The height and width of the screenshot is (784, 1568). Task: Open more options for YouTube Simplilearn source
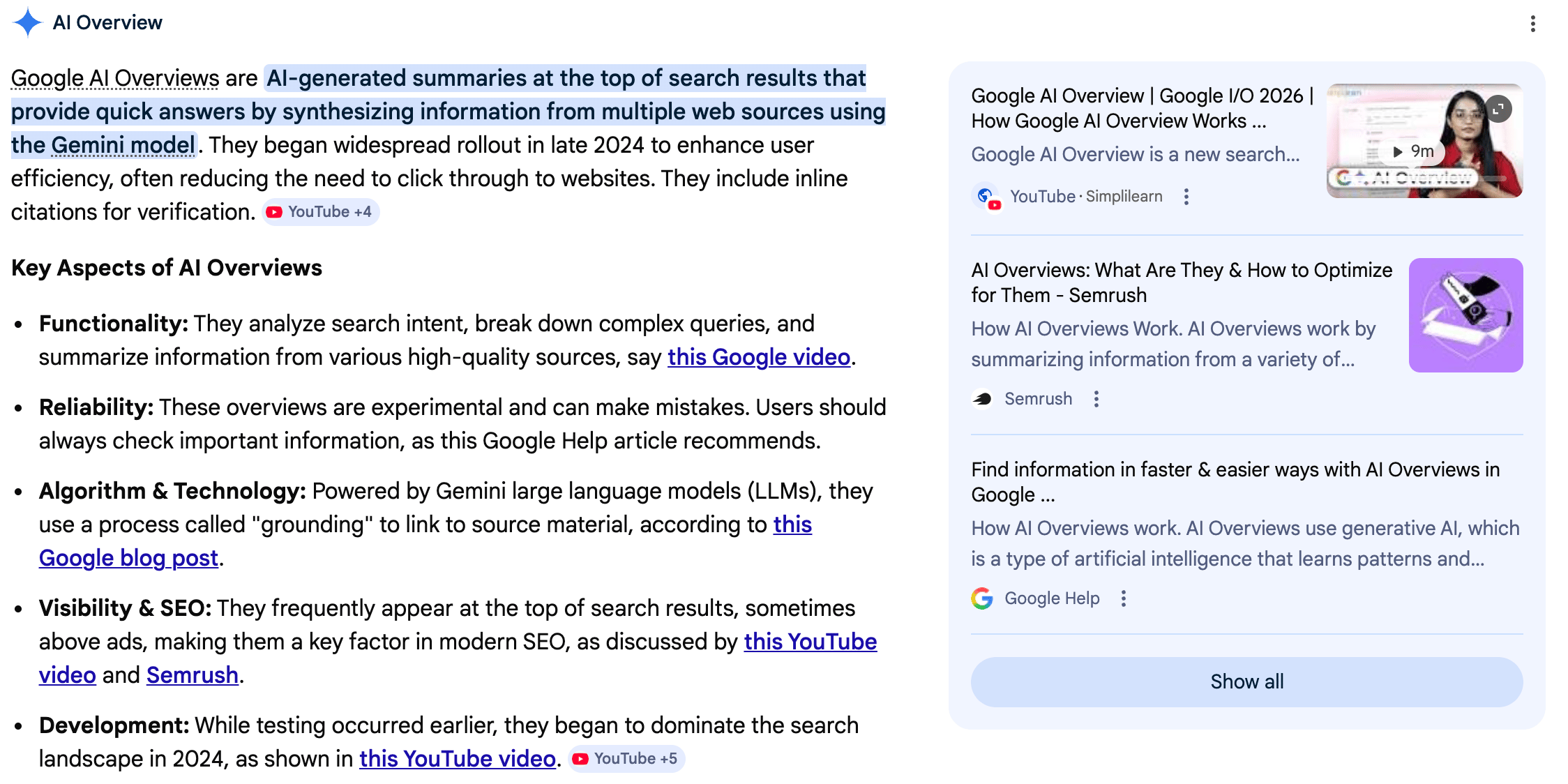pos(1186,197)
